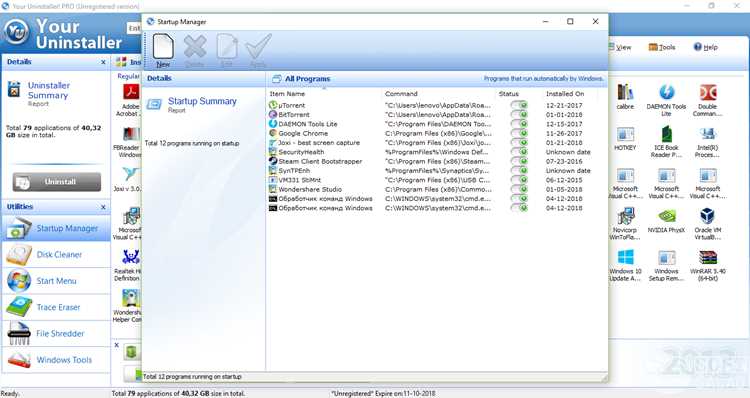Screen dimensions: 750x398
Task: Click the Uninstall button in Details panel
Action: click(56, 182)
